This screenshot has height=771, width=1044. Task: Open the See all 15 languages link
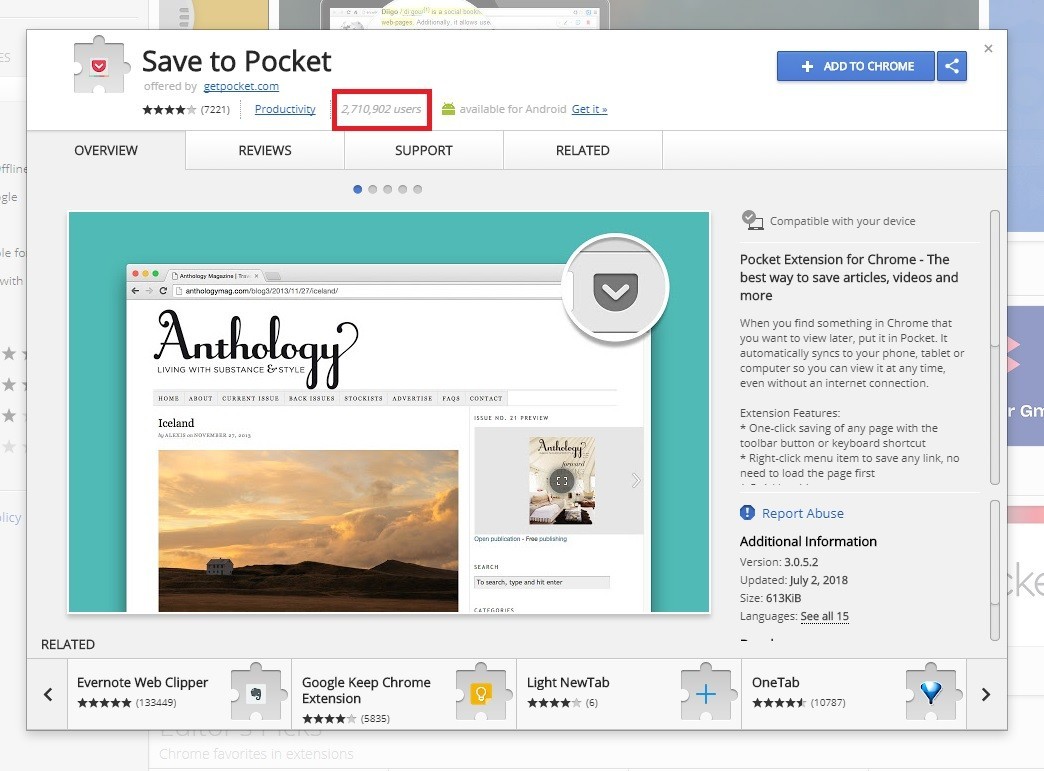[x=824, y=617]
